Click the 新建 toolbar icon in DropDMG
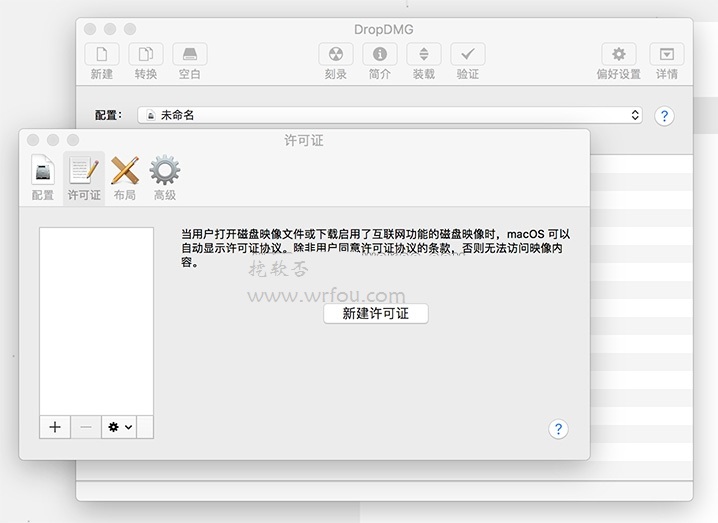Screen dimensions: 718x523 coord(102,54)
